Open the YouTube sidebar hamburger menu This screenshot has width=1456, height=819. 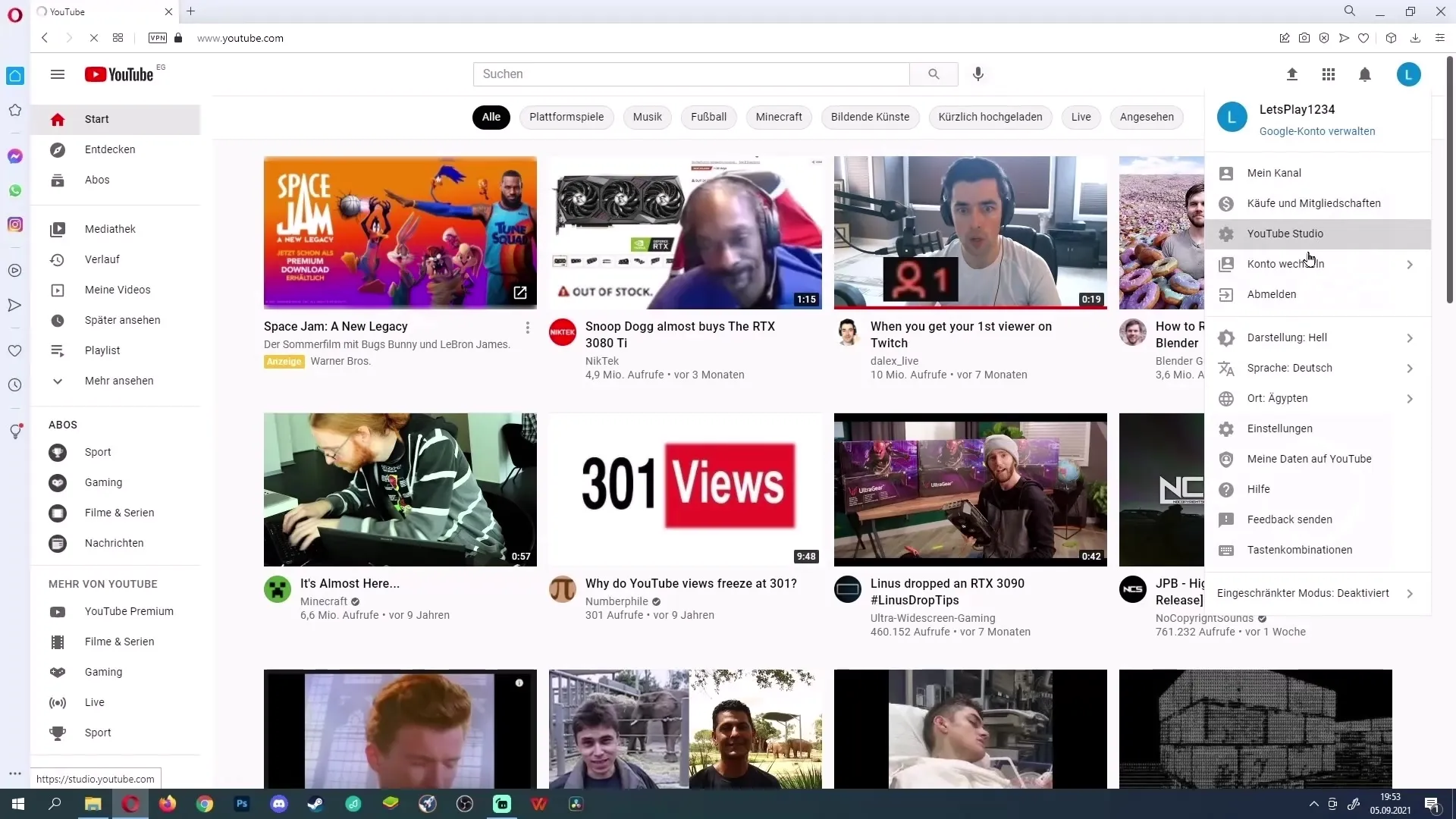pos(57,74)
